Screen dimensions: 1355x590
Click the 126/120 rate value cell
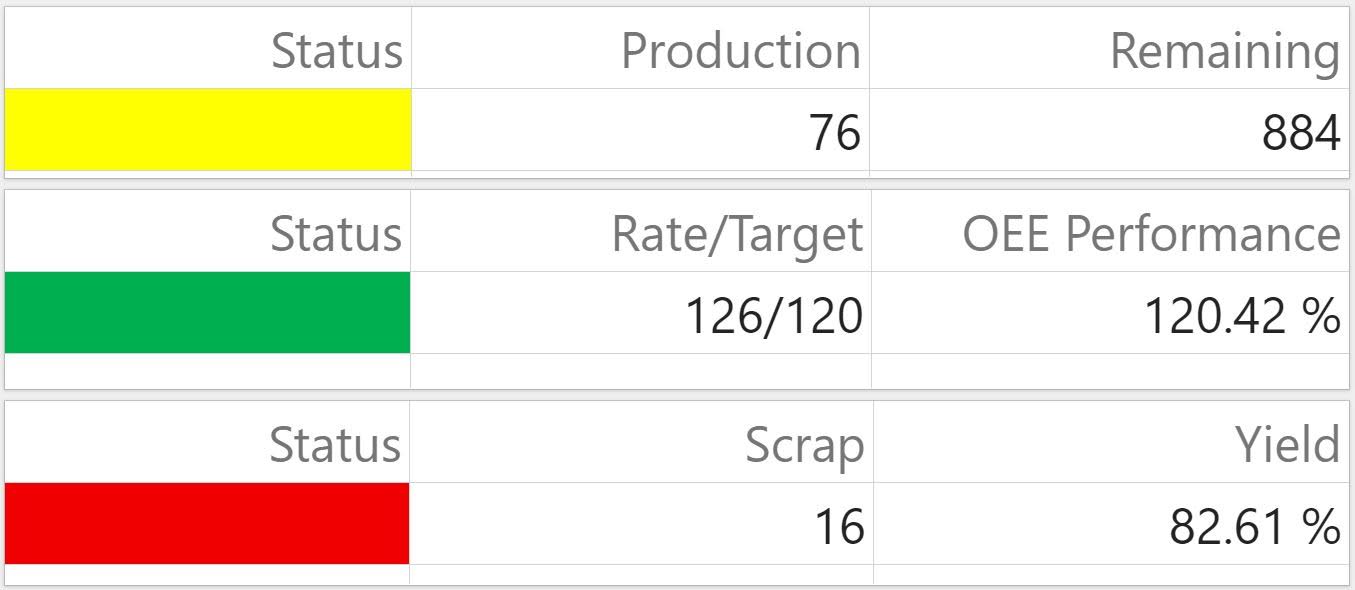click(x=773, y=316)
